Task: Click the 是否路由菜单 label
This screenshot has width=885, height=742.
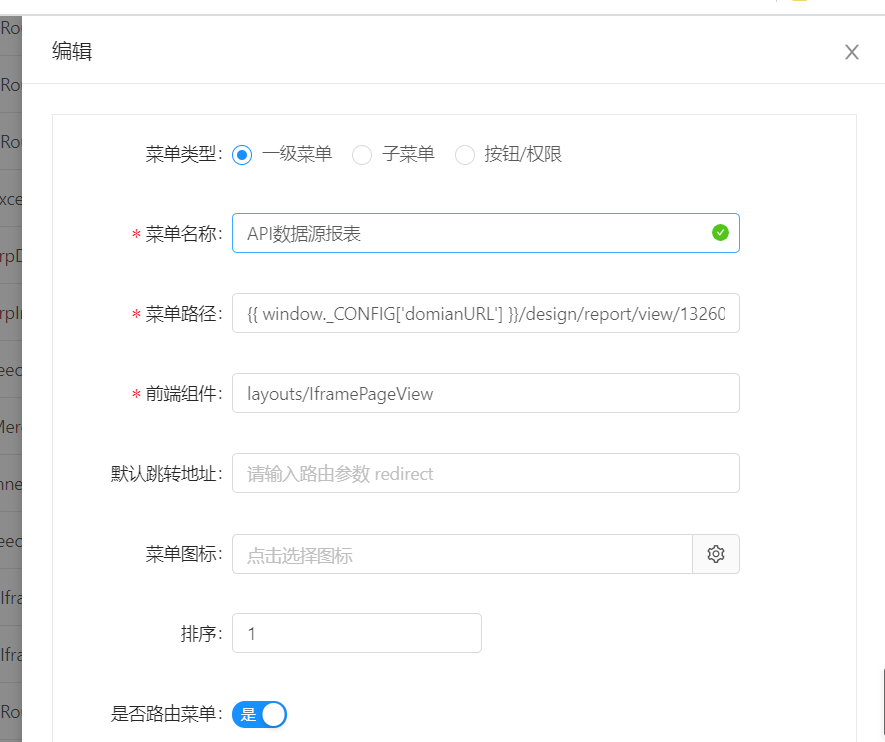Action: coord(167,714)
